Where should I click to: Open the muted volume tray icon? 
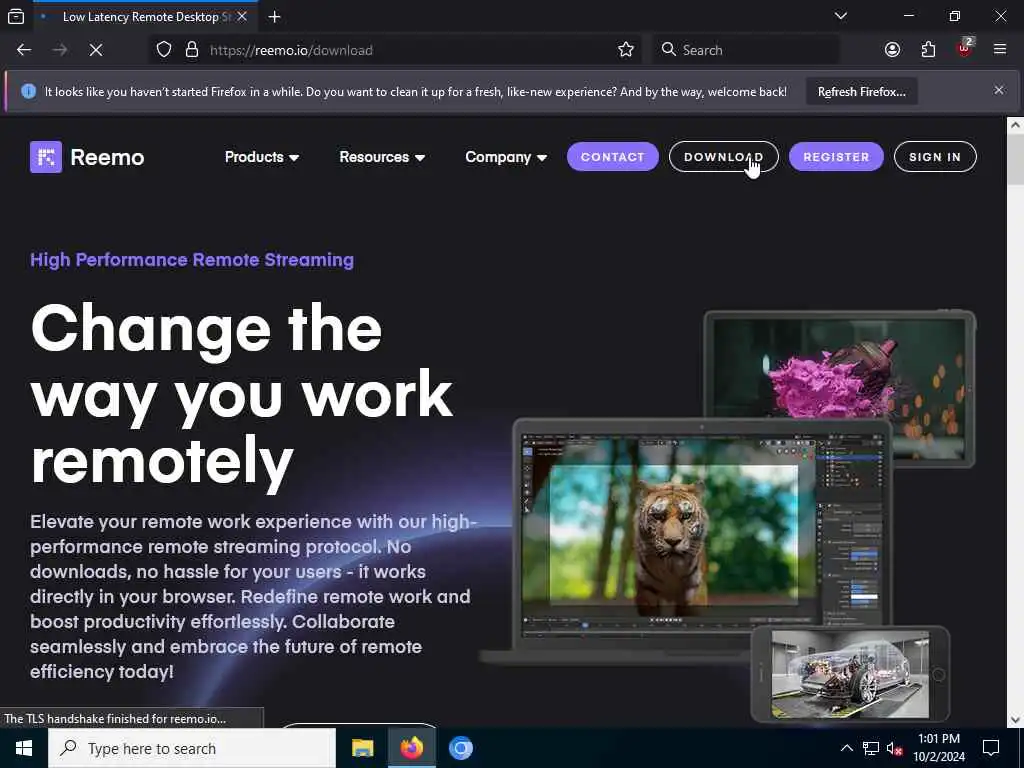(x=895, y=748)
